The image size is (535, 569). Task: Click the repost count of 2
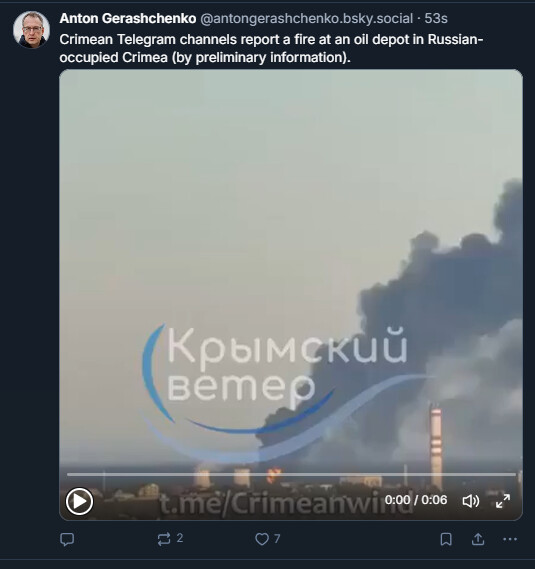click(180, 538)
